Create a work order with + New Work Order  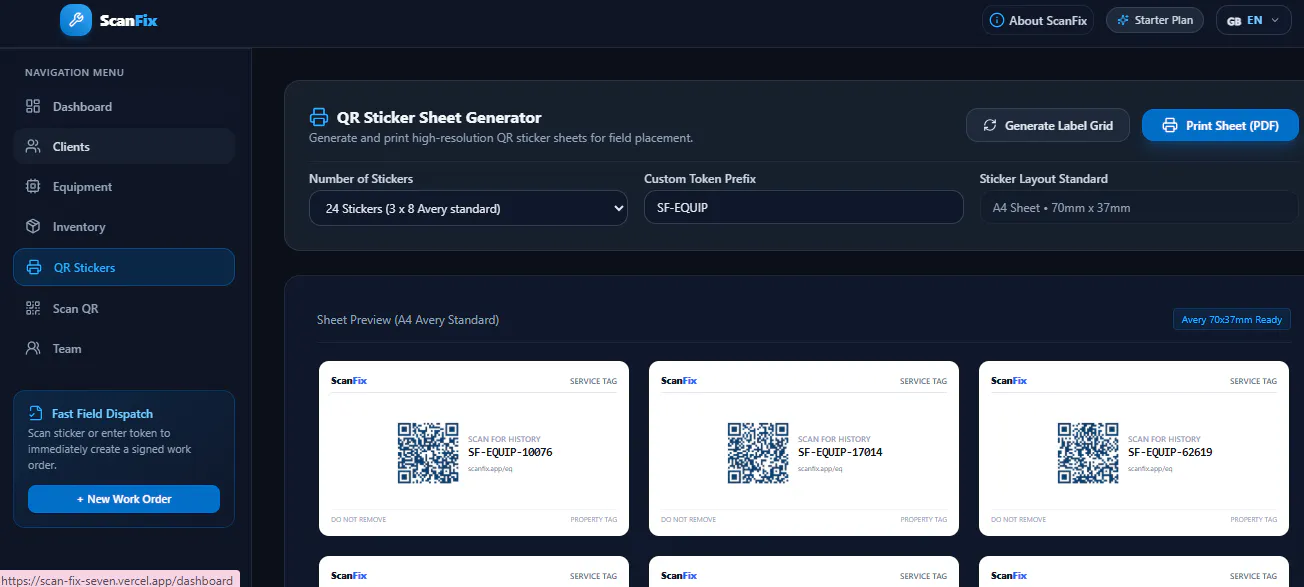pyautogui.click(x=124, y=499)
